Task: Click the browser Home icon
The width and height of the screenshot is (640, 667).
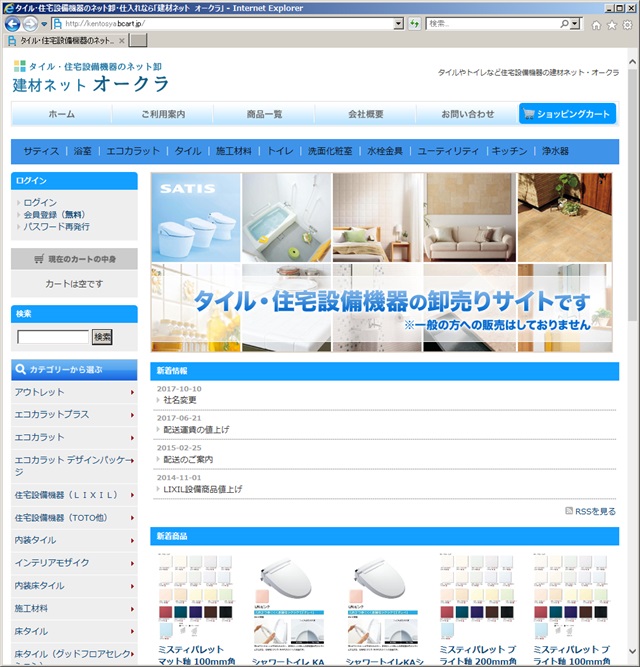Action: pyautogui.click(x=596, y=25)
